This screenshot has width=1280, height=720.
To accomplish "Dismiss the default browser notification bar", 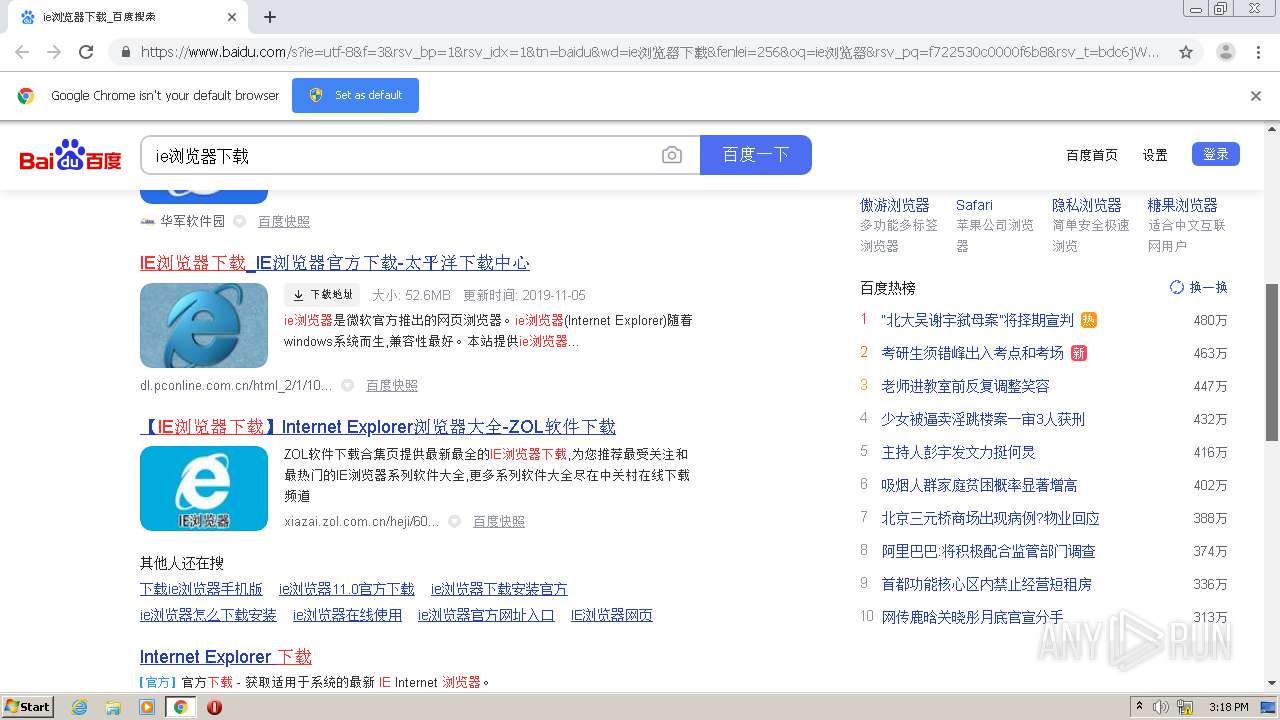I will (x=1256, y=96).
